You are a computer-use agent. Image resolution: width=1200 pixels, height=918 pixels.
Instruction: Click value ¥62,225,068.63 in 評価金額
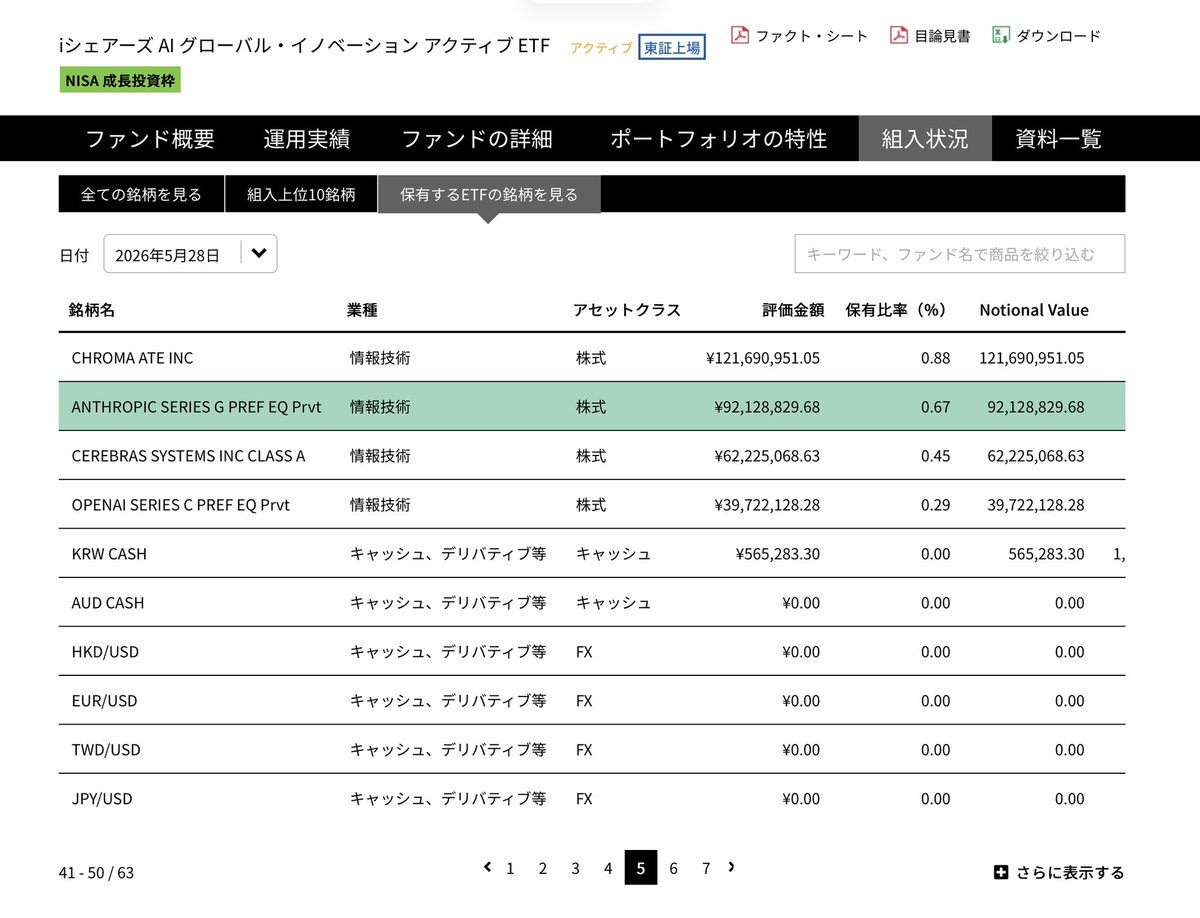click(767, 456)
